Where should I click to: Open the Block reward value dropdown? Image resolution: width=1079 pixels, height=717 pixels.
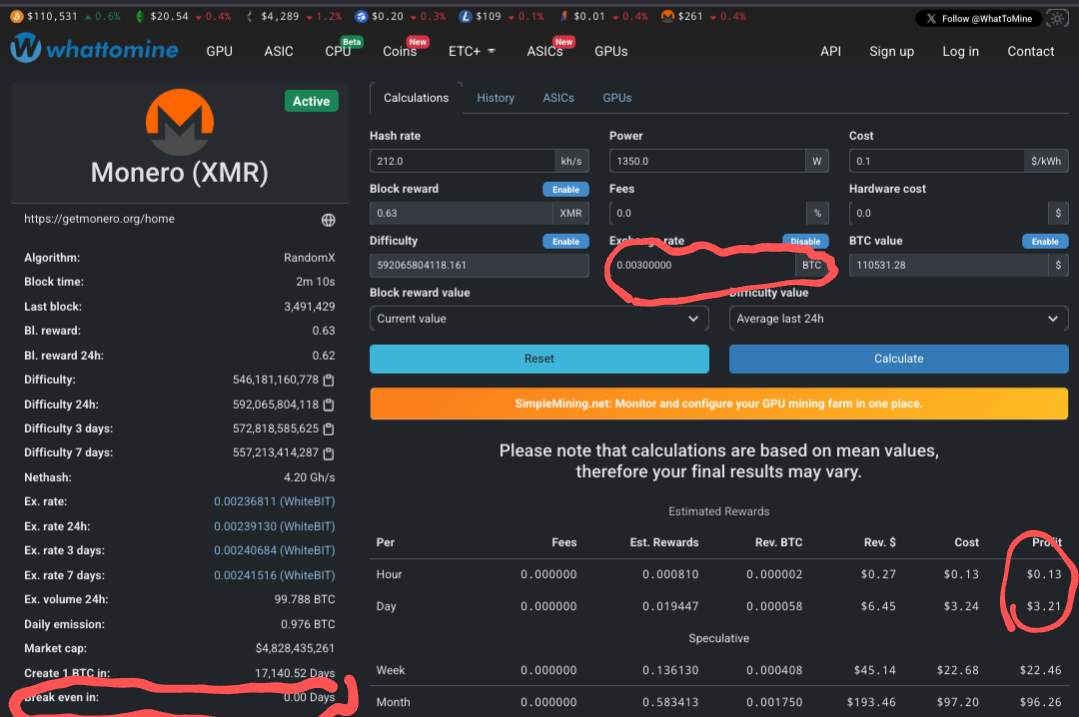click(539, 319)
